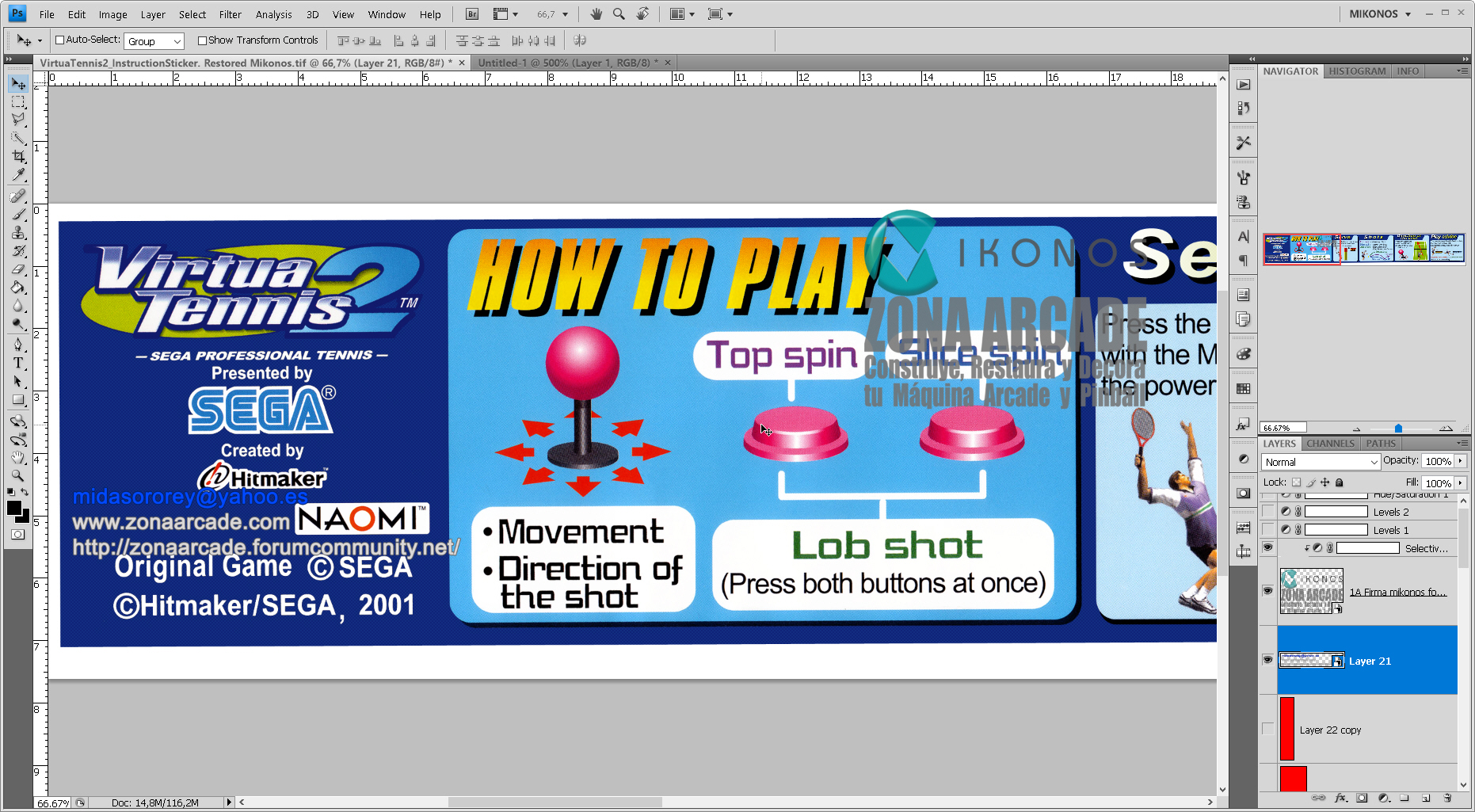Click the Add layer mask icon
1475x812 pixels.
[x=1361, y=798]
